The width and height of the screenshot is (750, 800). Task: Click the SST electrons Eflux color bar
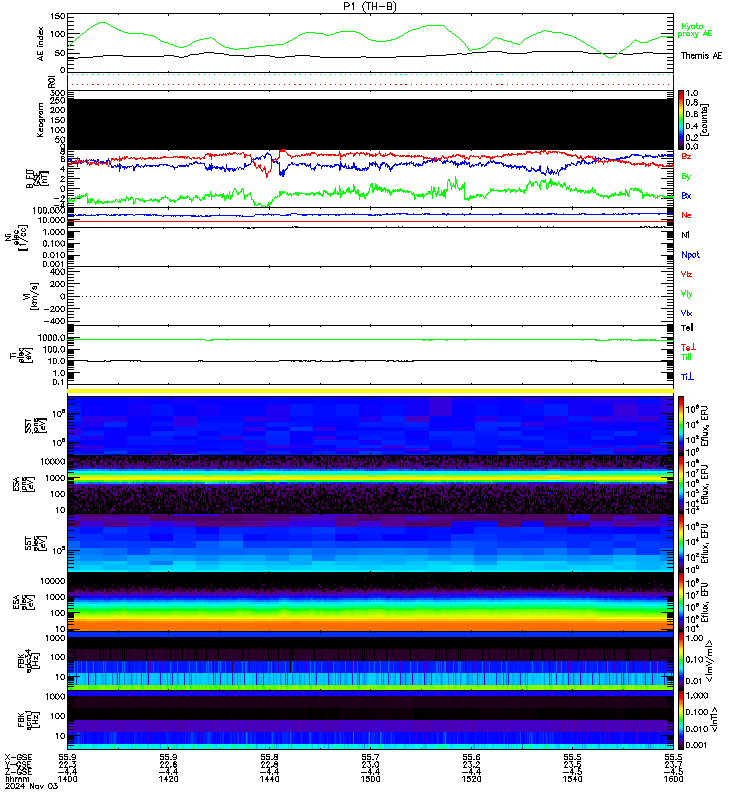pyautogui.click(x=681, y=543)
